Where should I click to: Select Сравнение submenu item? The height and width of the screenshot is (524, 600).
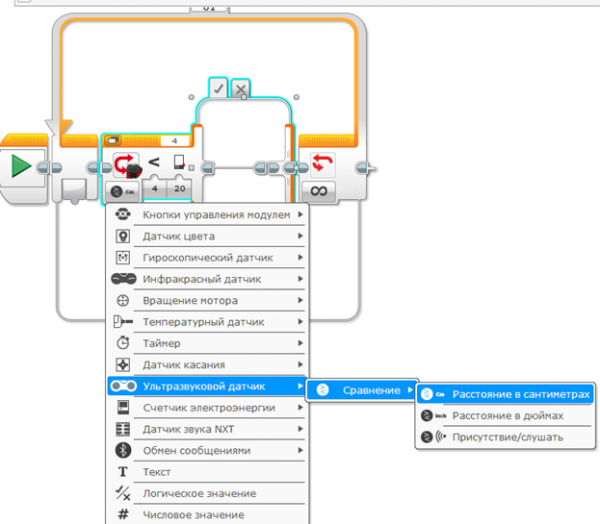pyautogui.click(x=361, y=390)
